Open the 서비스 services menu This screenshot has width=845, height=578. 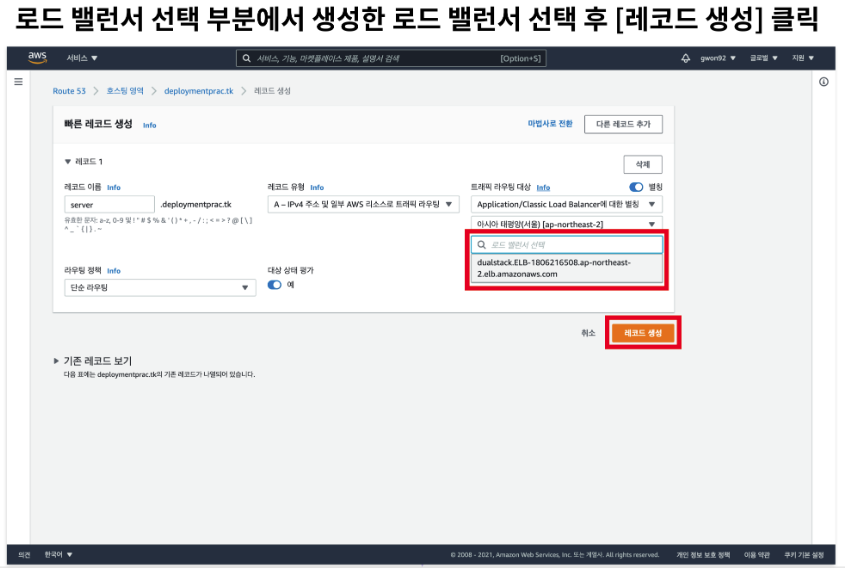(x=82, y=58)
